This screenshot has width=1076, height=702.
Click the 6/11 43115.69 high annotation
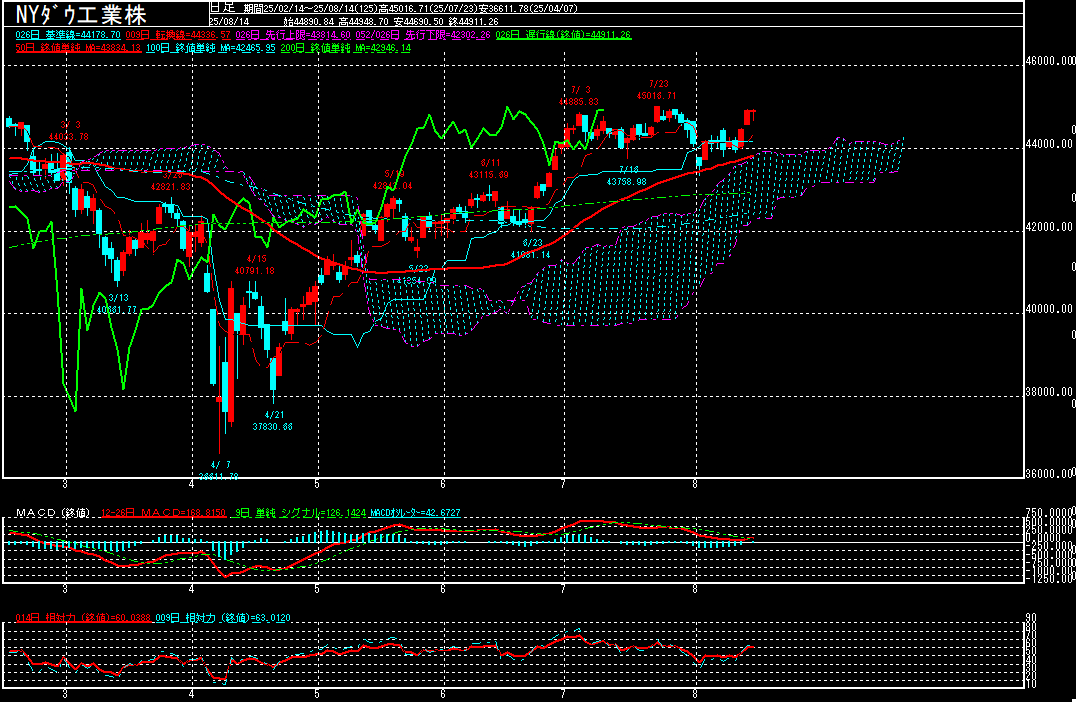pyautogui.click(x=489, y=169)
